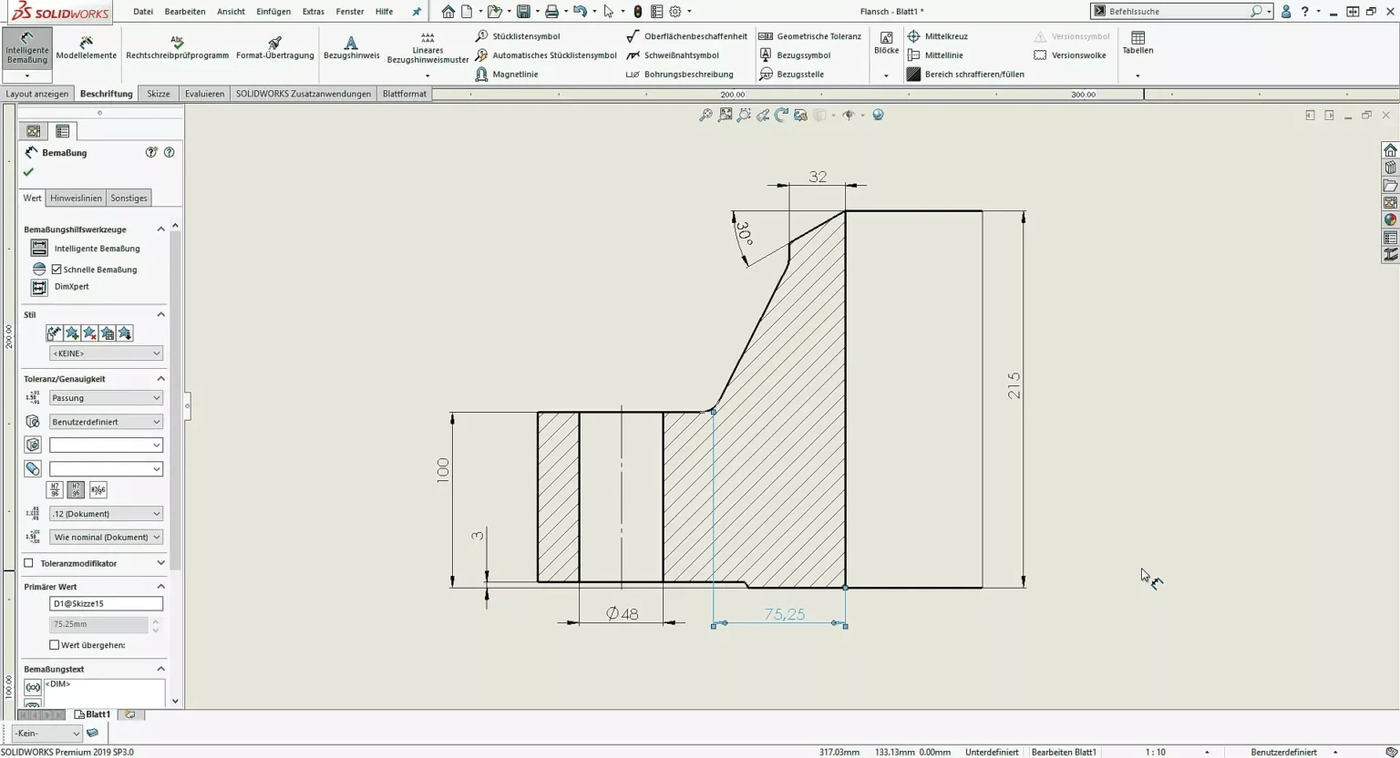Collapse the Toleranz/Genauigkeit section
The image size is (1400, 758).
pyautogui.click(x=160, y=379)
